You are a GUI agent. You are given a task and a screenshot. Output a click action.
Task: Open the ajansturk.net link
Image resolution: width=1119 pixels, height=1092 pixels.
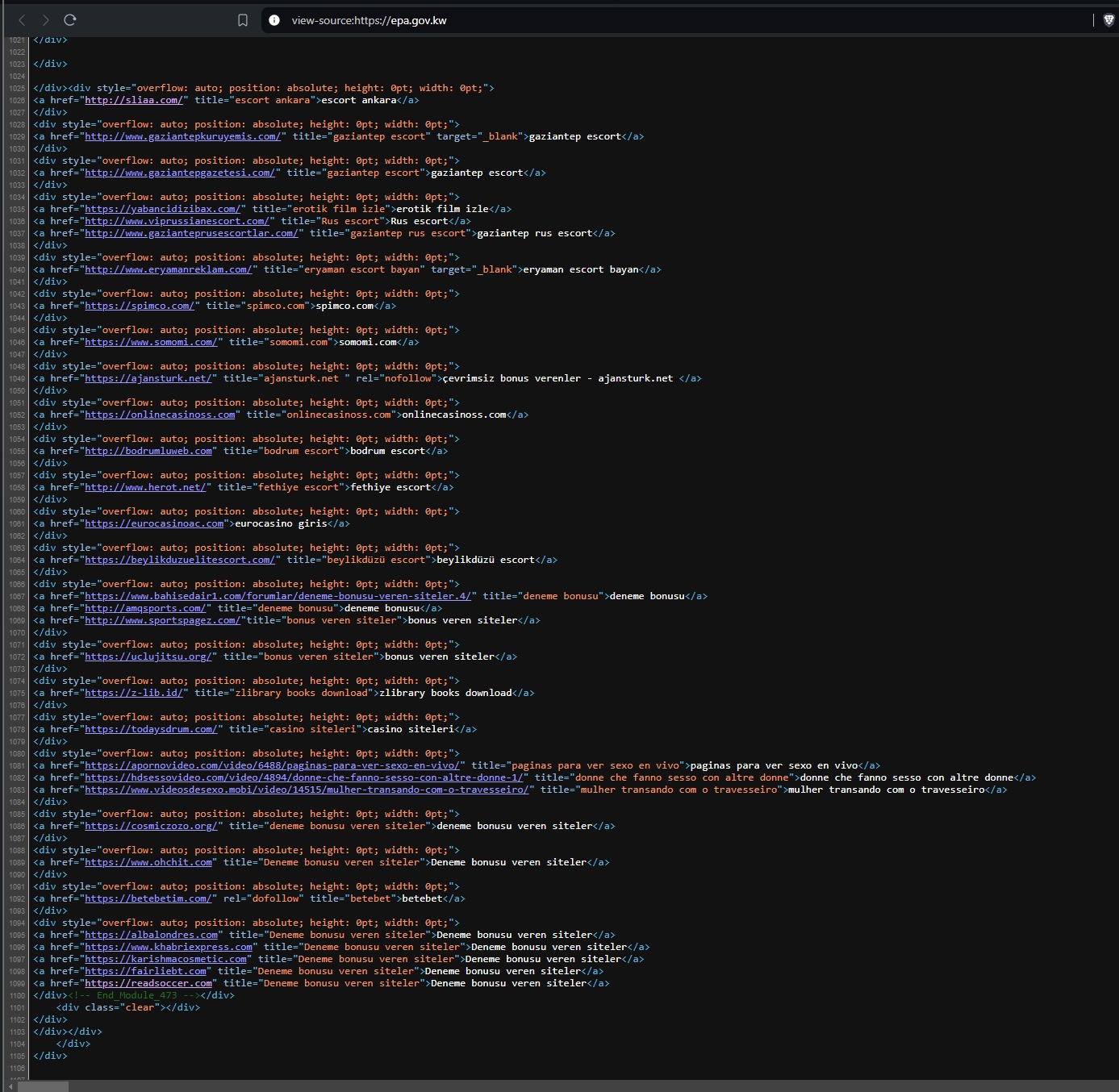(x=148, y=377)
